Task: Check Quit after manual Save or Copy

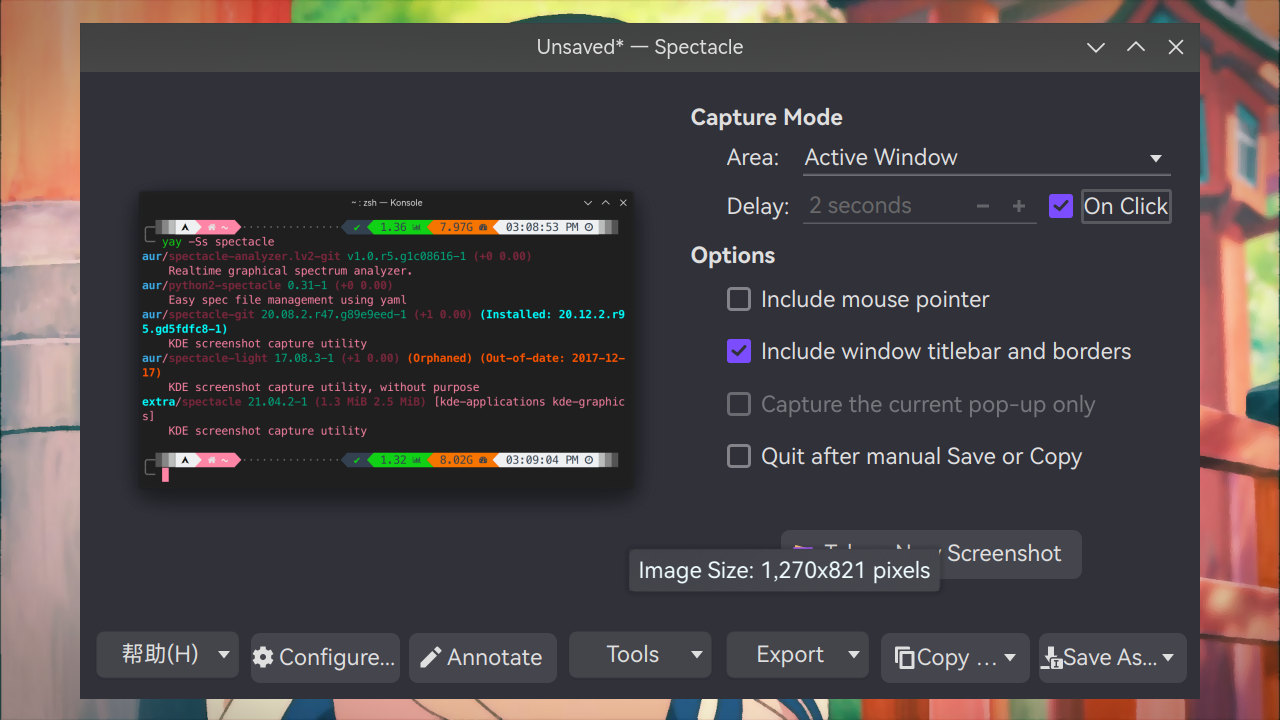Action: point(739,456)
